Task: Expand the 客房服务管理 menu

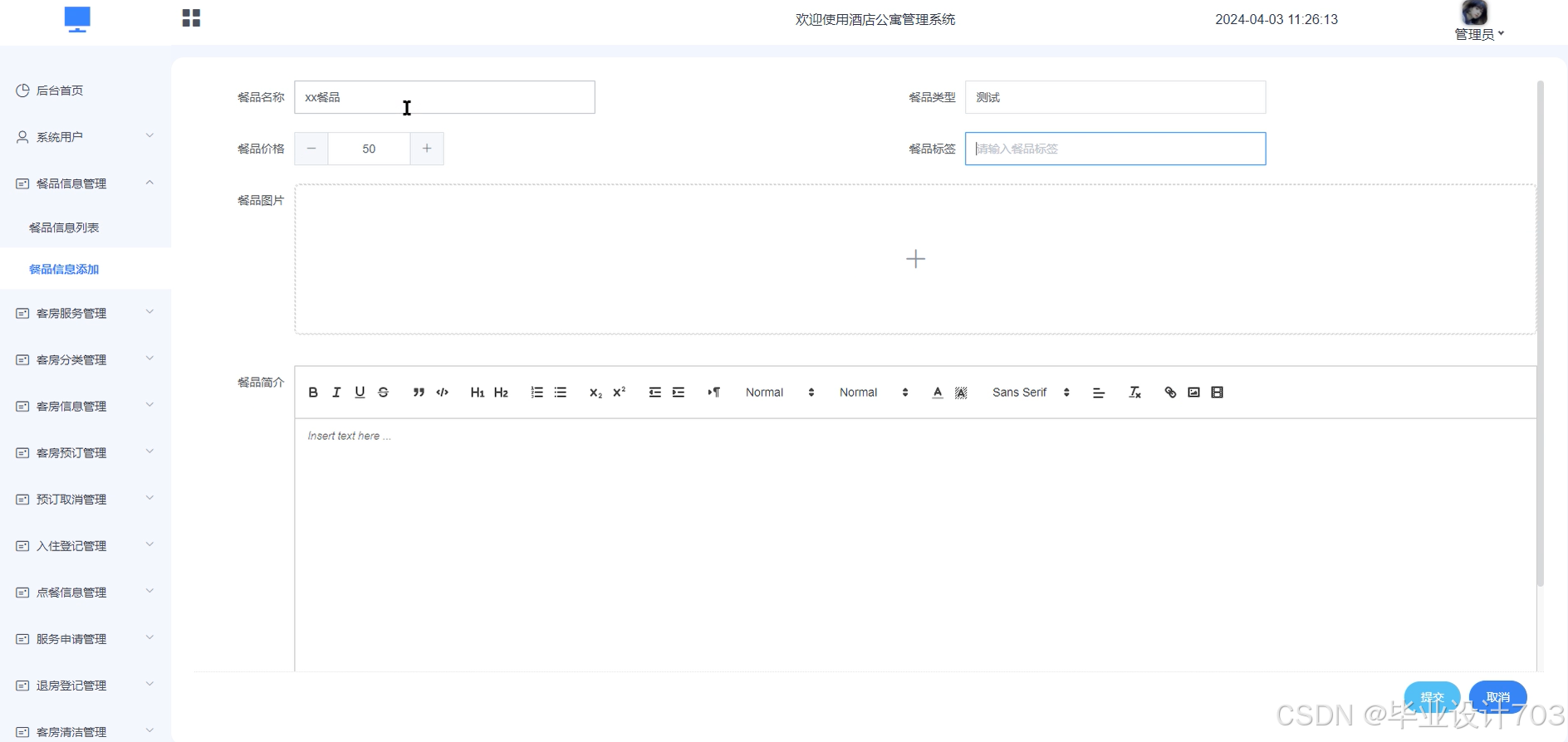Action: 86,313
